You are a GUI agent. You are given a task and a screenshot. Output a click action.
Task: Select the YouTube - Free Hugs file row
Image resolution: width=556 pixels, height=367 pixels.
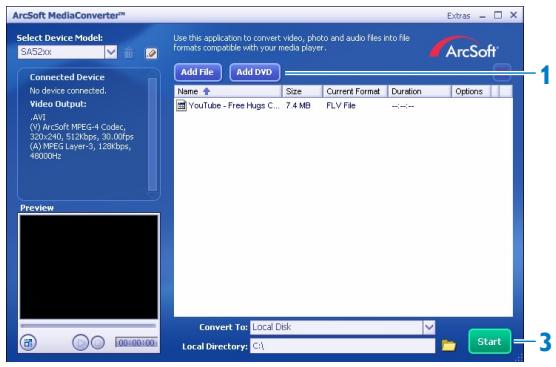(343, 106)
